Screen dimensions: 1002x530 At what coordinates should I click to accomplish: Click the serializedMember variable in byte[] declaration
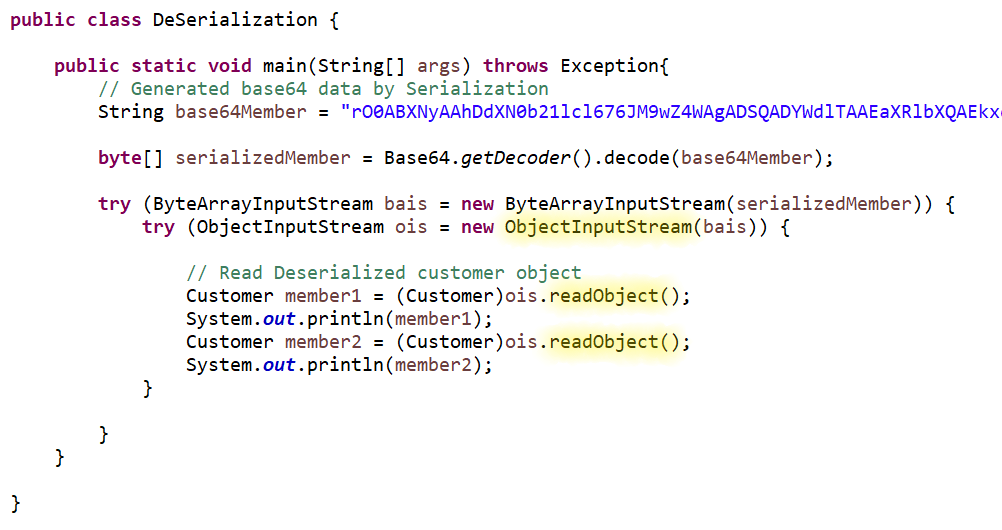pos(263,158)
